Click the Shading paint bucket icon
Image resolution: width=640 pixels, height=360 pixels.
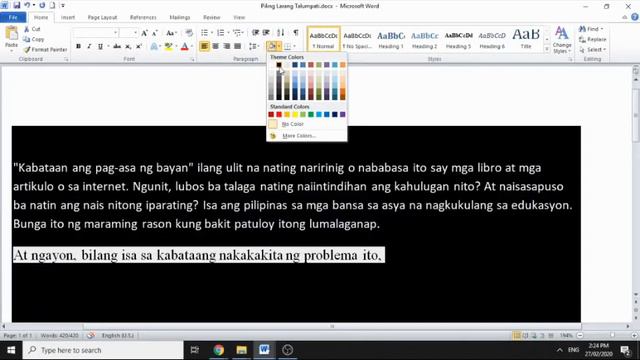tap(271, 46)
